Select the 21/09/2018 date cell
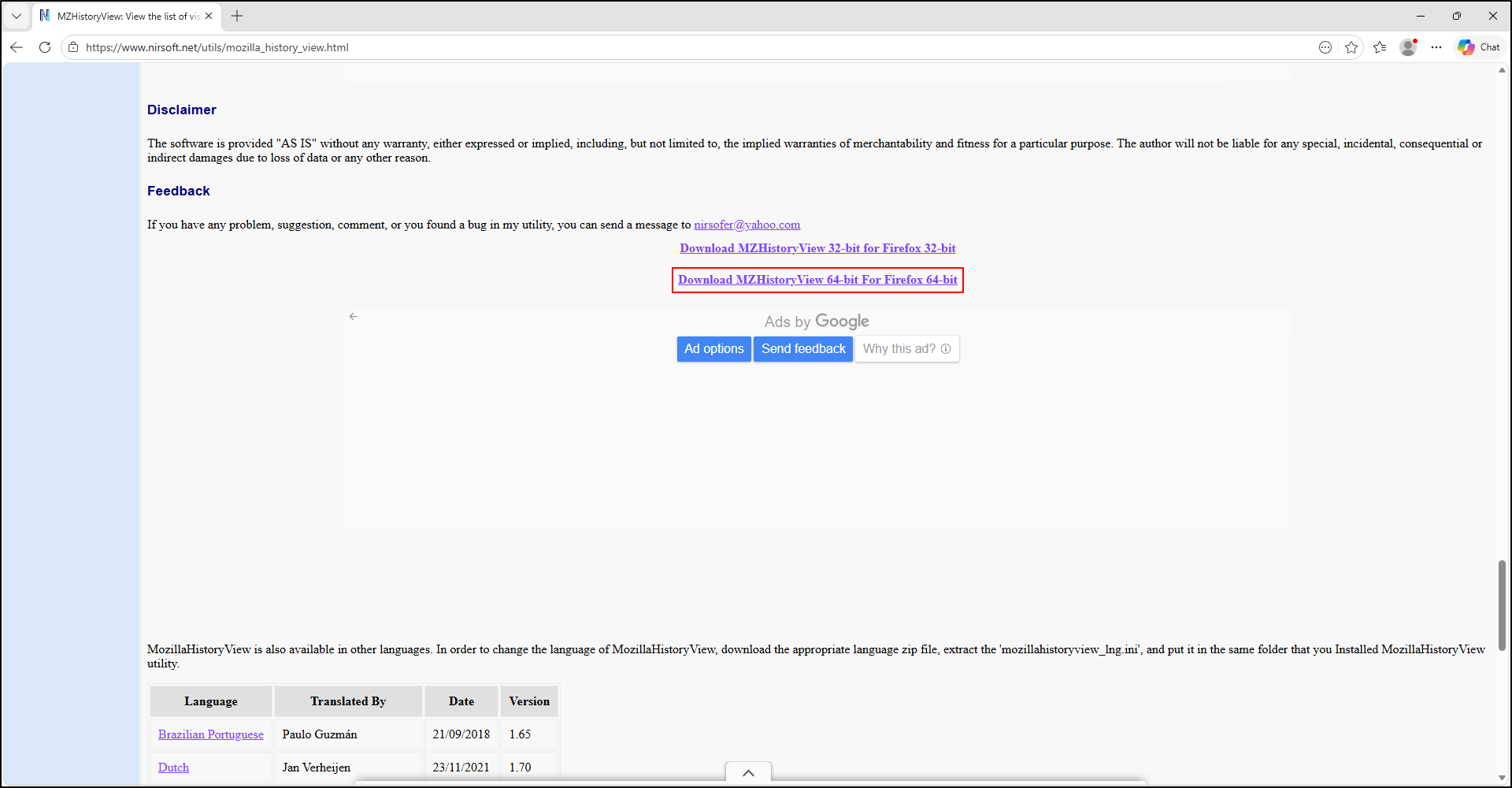The image size is (1512, 788). (461, 734)
